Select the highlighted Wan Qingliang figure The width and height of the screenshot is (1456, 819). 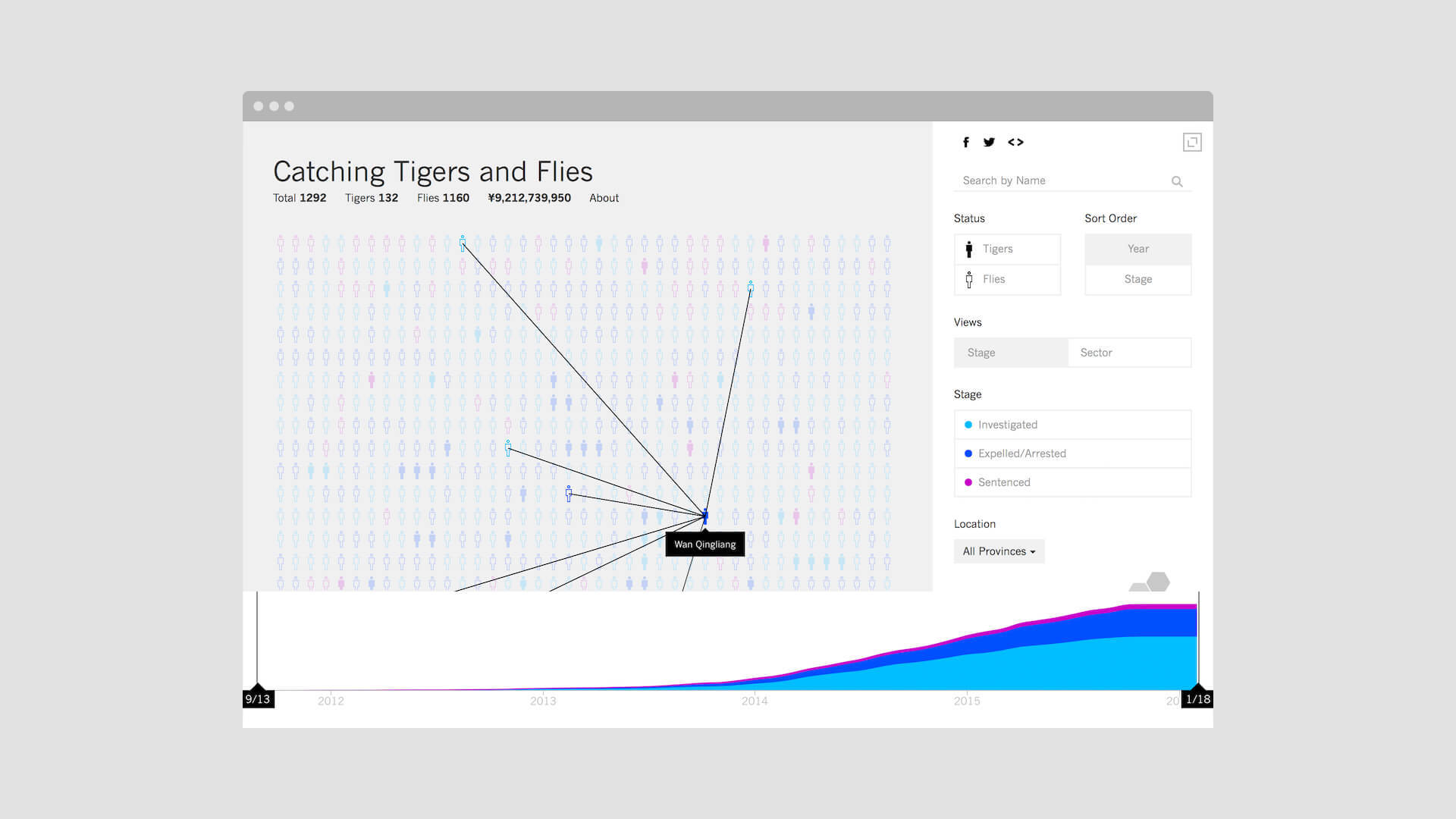click(x=705, y=516)
